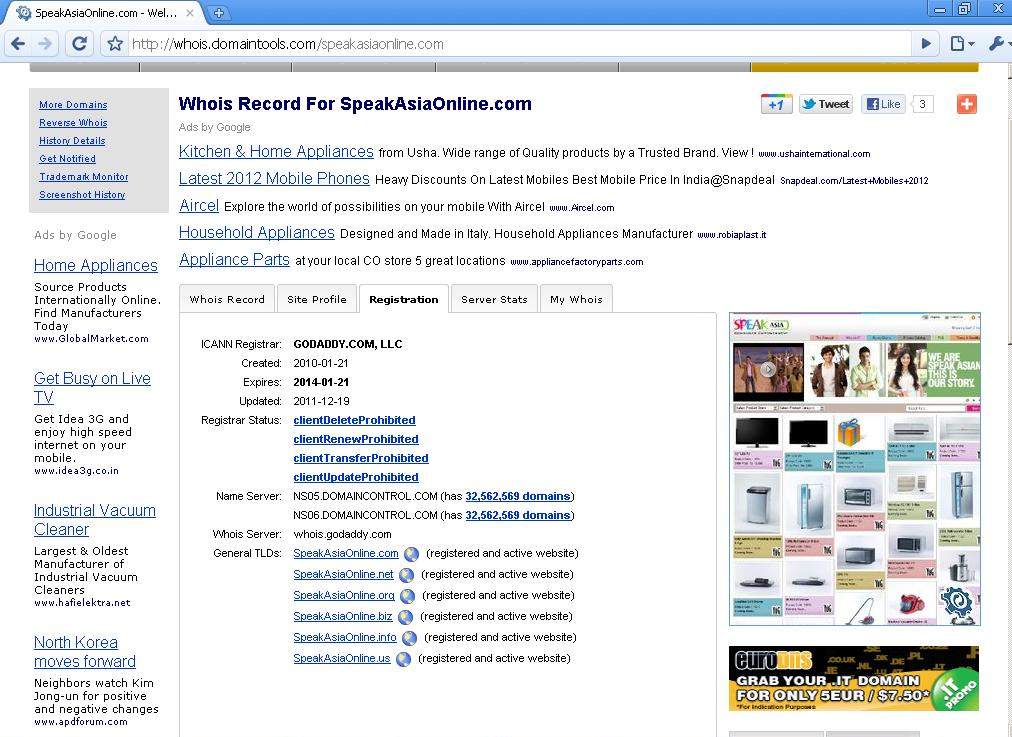Open NS05 name server's 32,562,569 domains link
The width and height of the screenshot is (1012, 737).
coord(518,496)
